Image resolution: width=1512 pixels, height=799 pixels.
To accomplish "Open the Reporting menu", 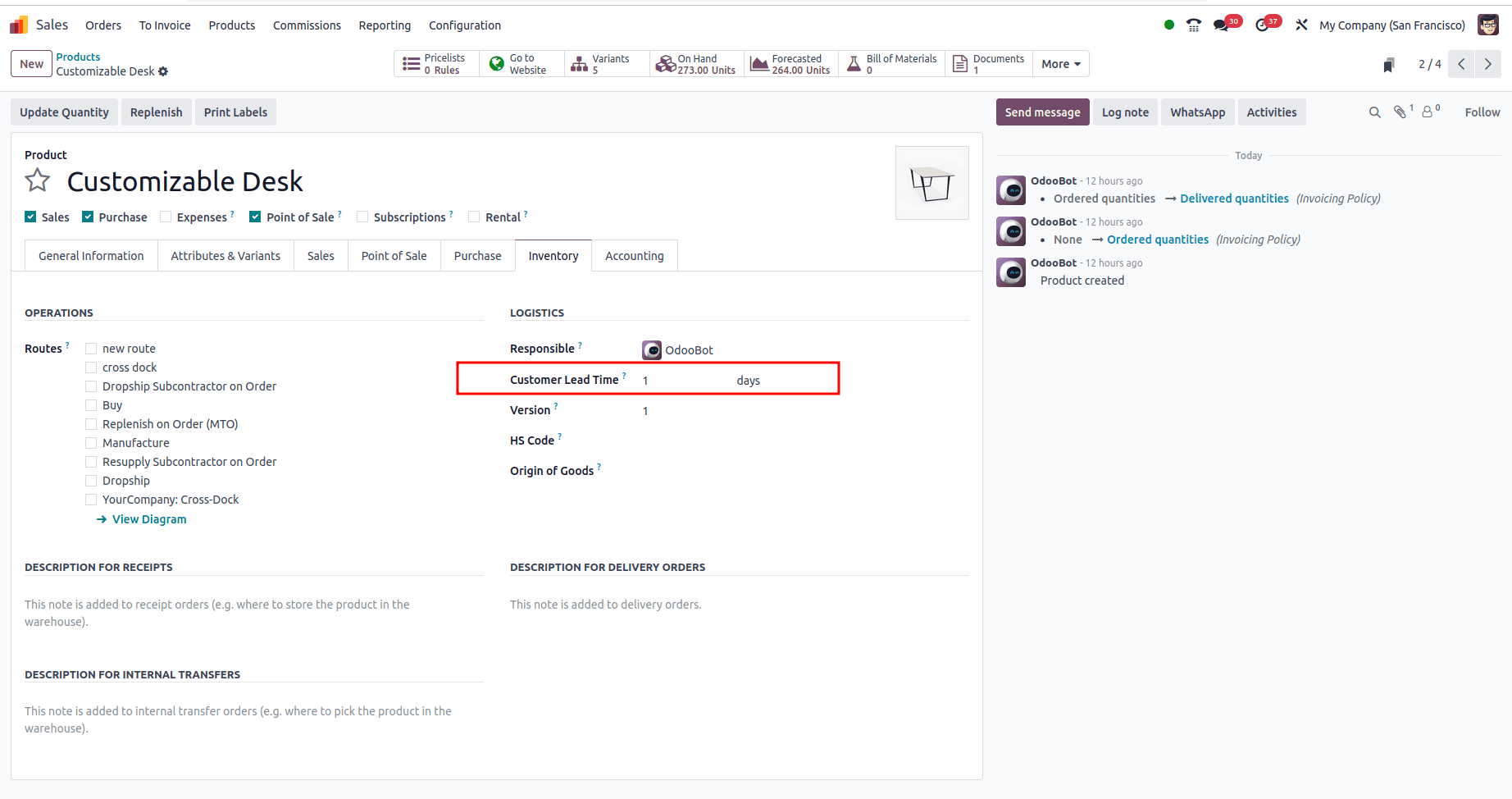I will (x=385, y=25).
